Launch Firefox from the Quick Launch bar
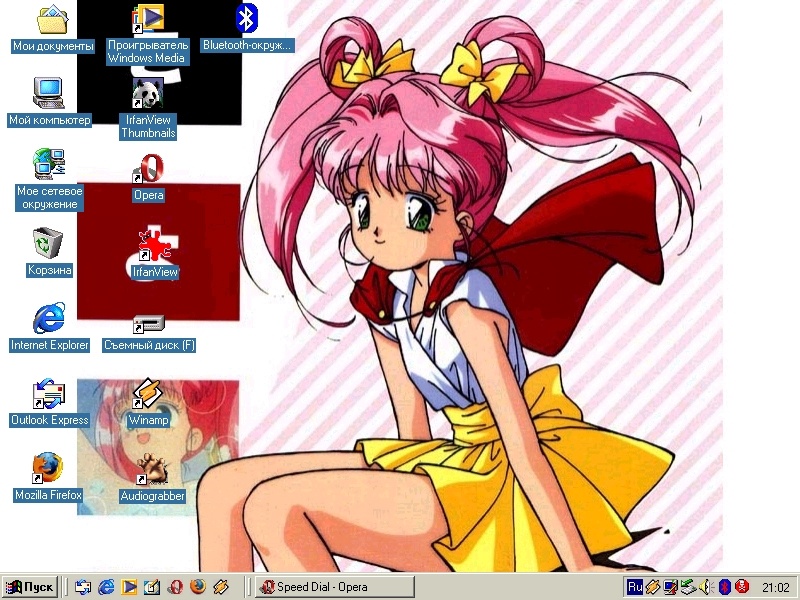The width and height of the screenshot is (800, 600). pos(198,587)
